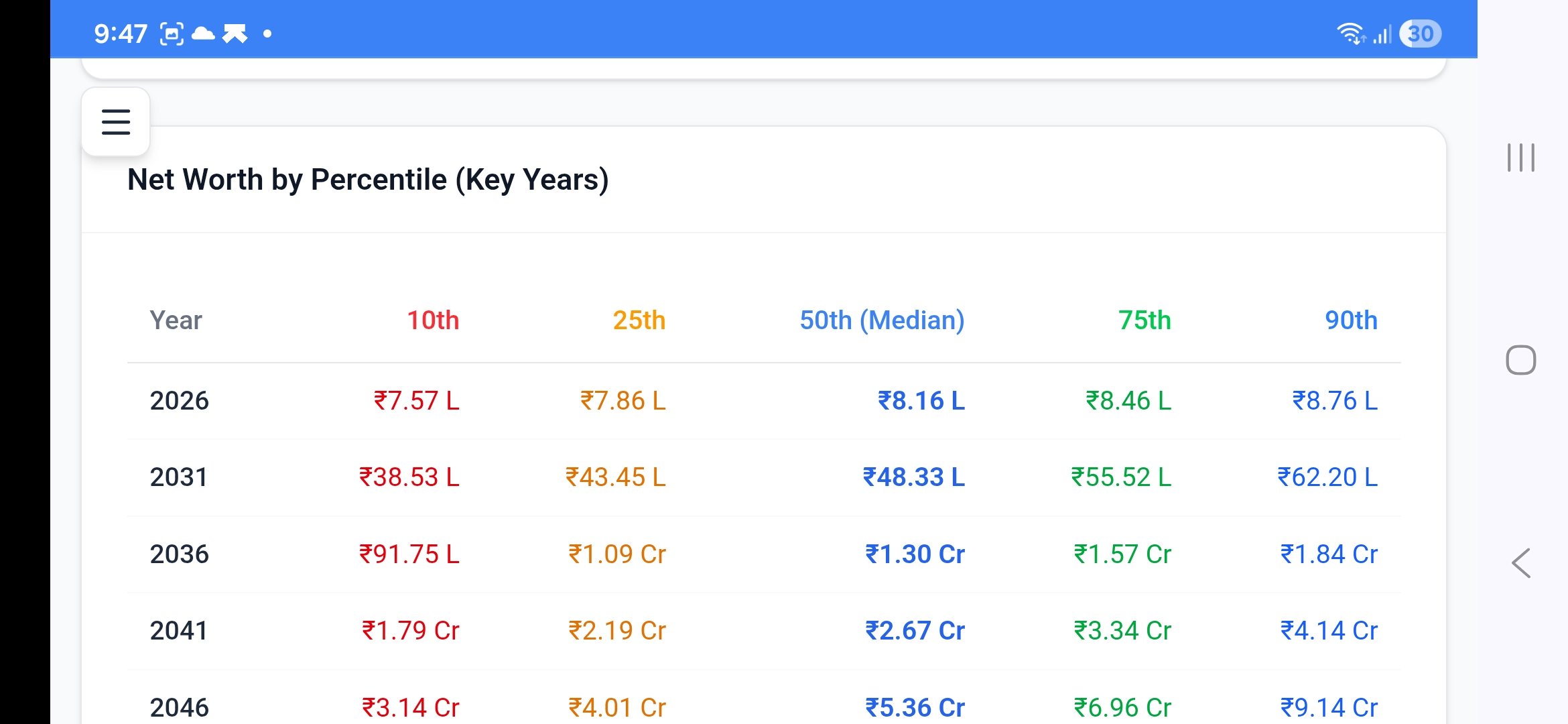Click the Year column header
1568x724 pixels.
tap(176, 320)
